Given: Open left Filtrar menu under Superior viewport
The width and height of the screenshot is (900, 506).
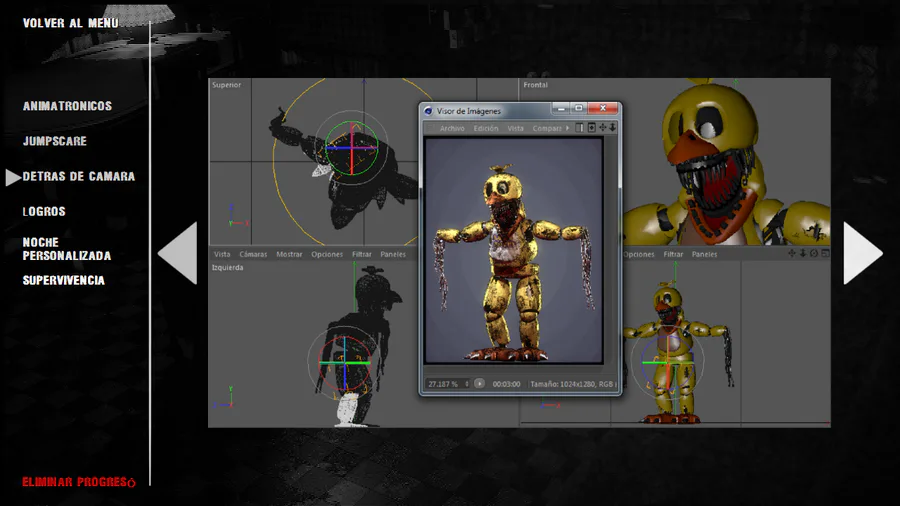Looking at the screenshot, I should coord(362,254).
